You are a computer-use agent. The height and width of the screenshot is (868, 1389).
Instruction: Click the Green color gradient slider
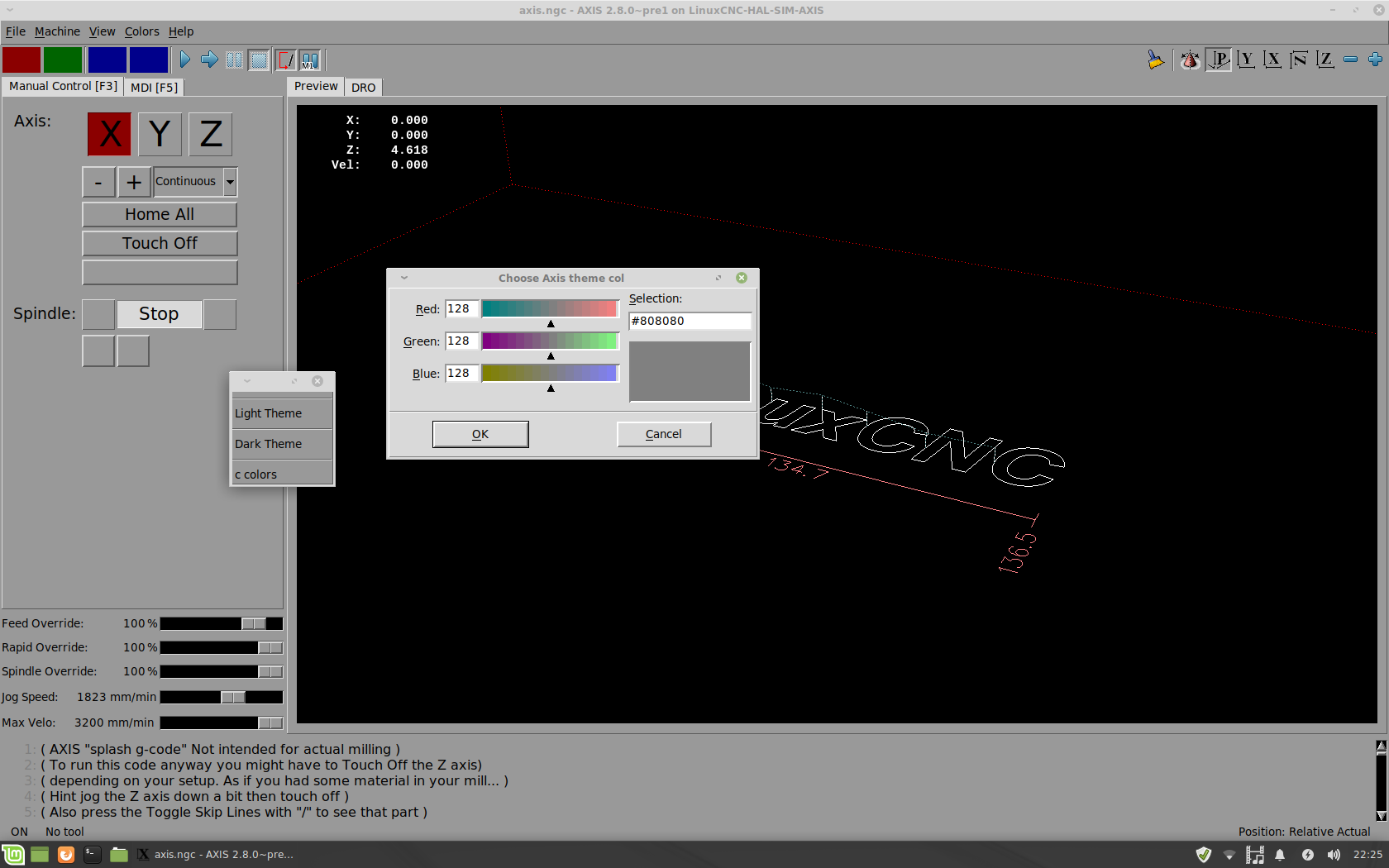click(550, 341)
